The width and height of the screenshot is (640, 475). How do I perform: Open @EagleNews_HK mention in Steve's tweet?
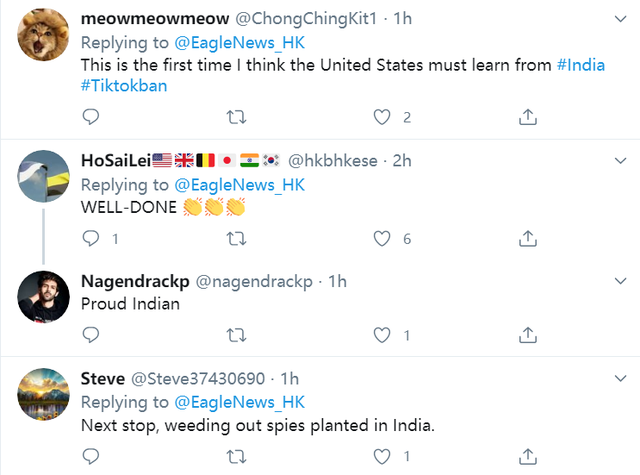click(x=239, y=402)
